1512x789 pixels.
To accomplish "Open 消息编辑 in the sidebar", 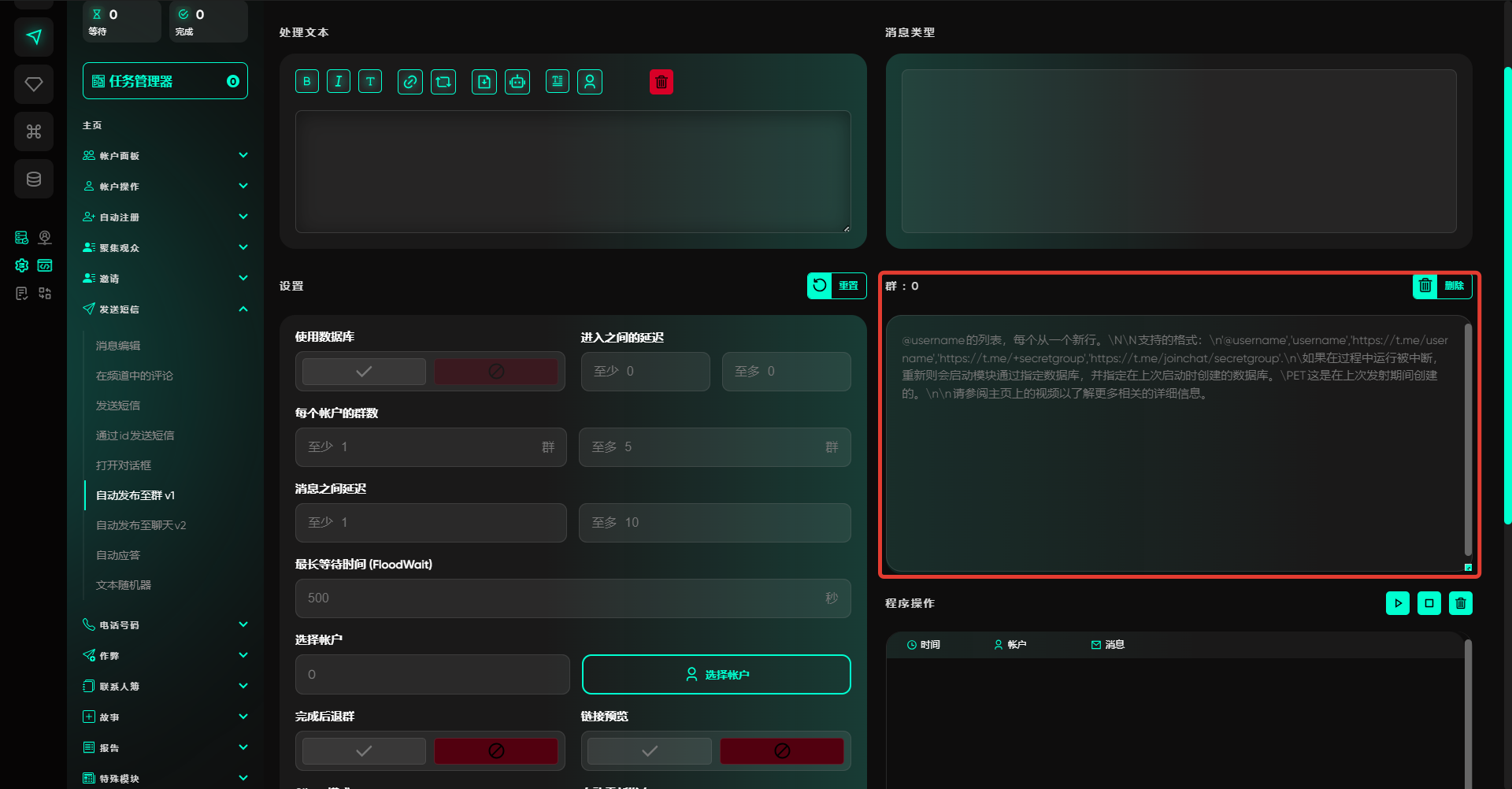I will (118, 346).
